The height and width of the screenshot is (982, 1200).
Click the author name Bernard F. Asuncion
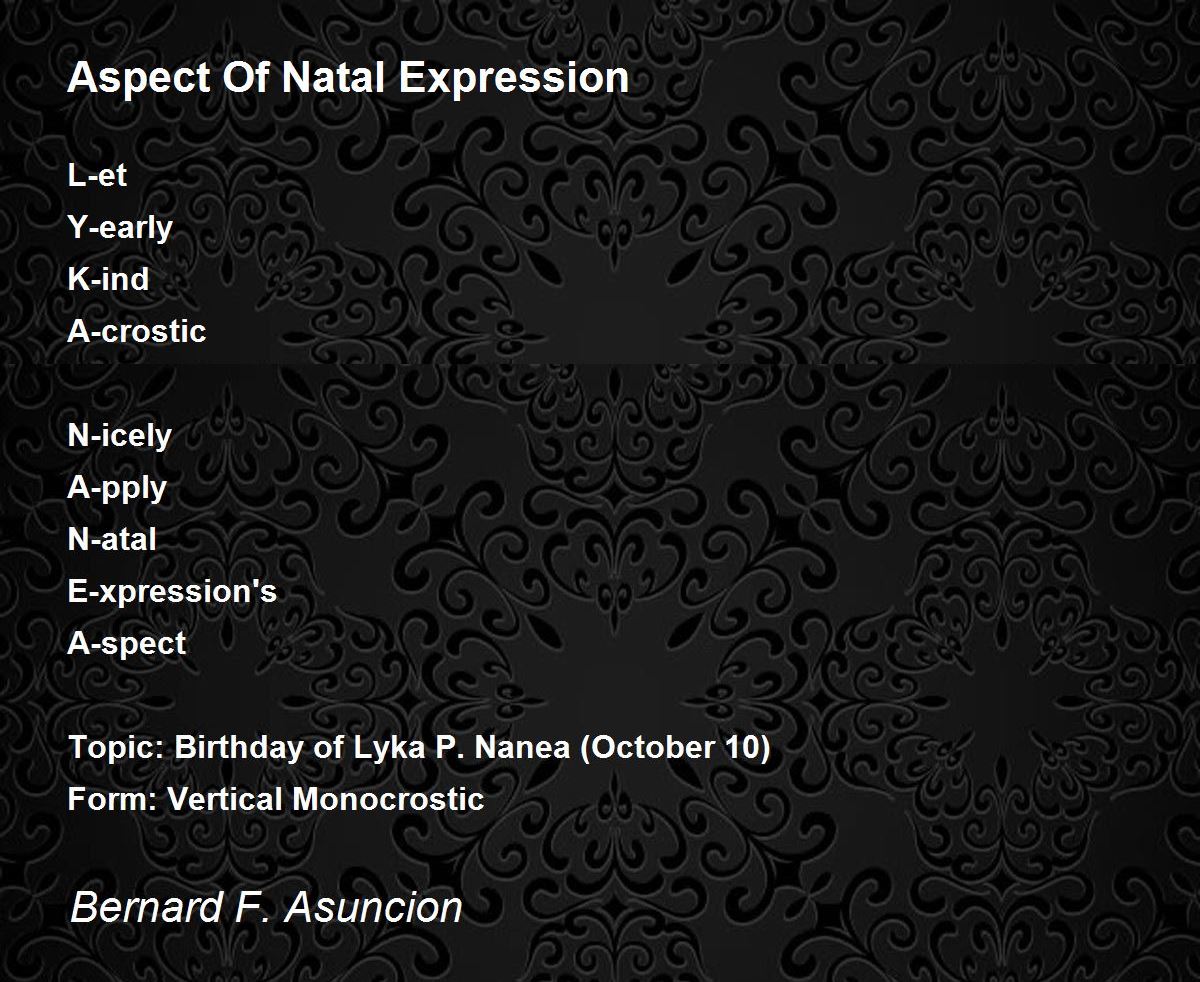coord(266,908)
